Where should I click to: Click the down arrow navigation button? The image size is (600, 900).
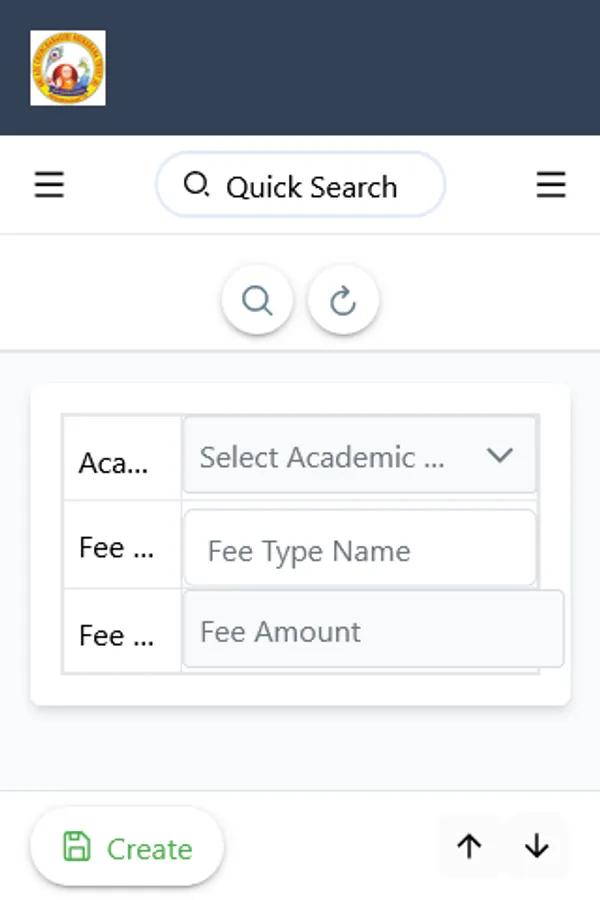[537, 846]
